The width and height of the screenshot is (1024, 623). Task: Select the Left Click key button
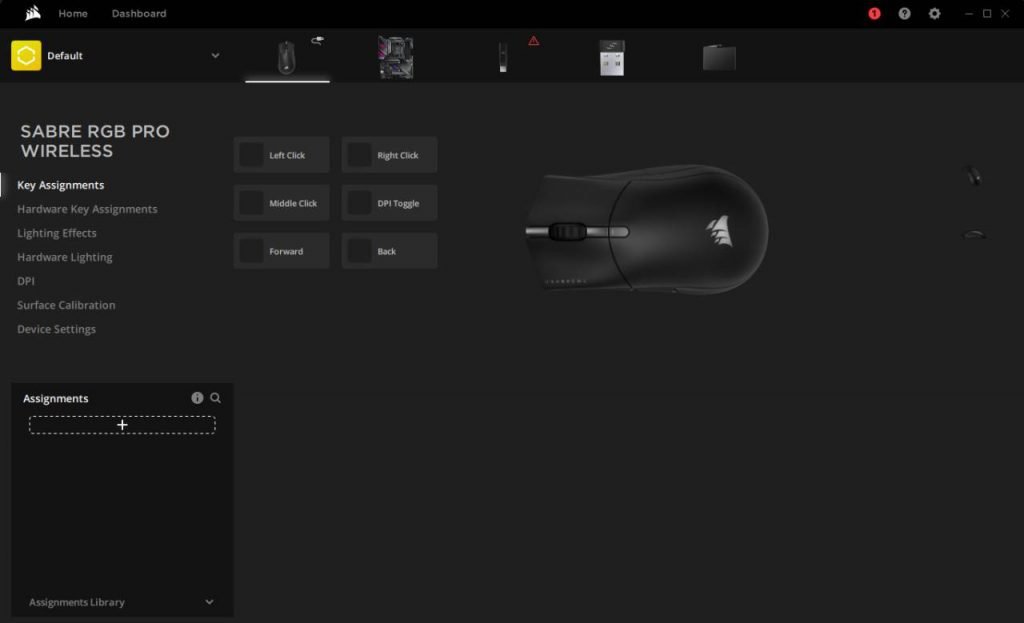281,155
